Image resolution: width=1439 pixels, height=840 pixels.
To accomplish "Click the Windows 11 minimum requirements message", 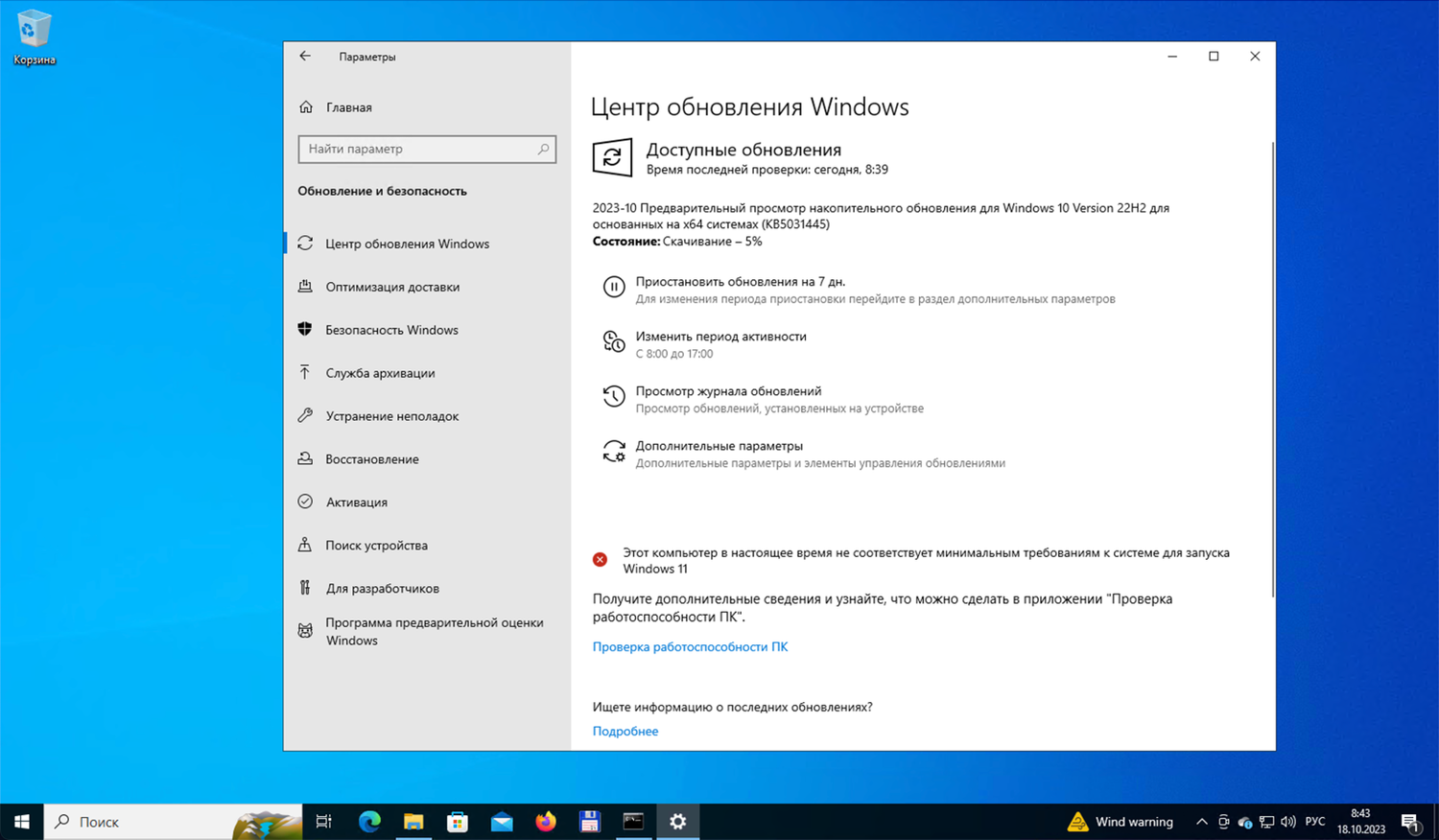I will pyautogui.click(x=926, y=560).
